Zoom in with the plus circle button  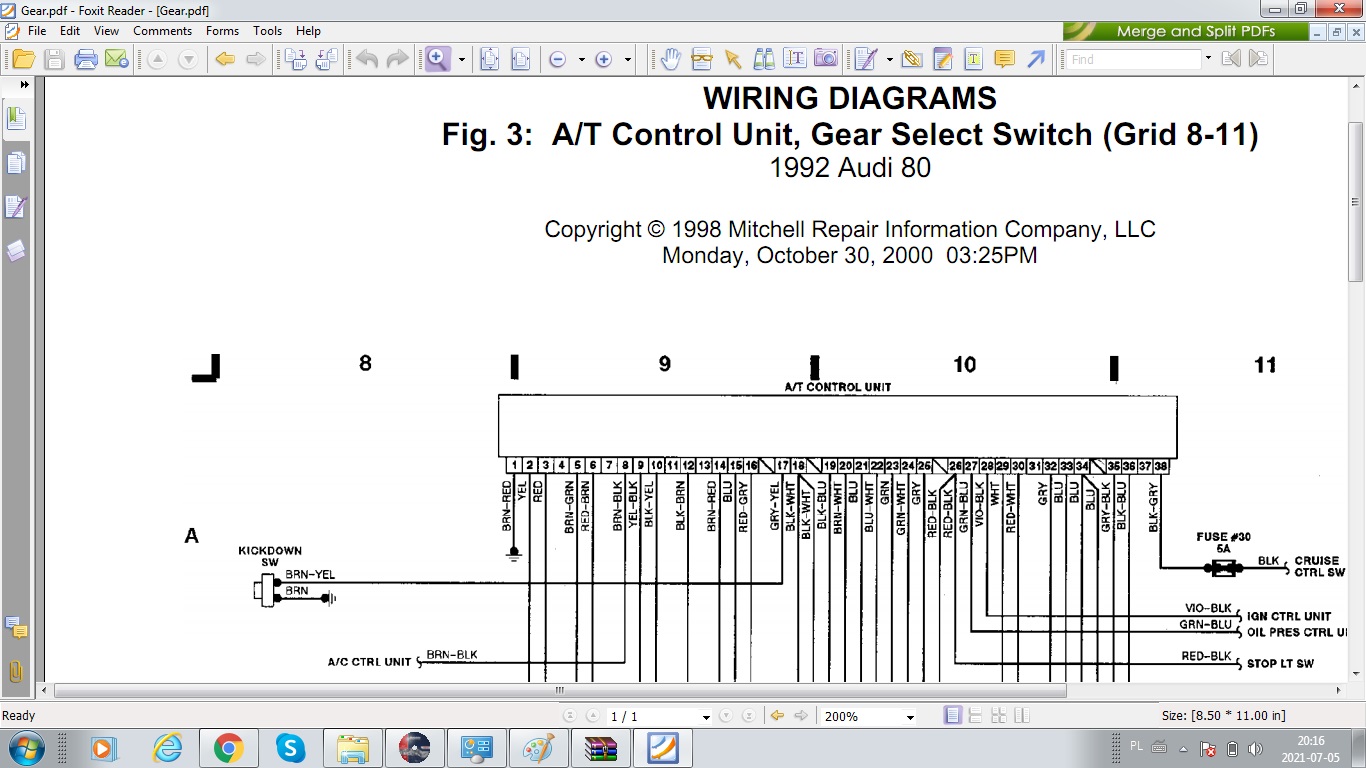(x=603, y=60)
